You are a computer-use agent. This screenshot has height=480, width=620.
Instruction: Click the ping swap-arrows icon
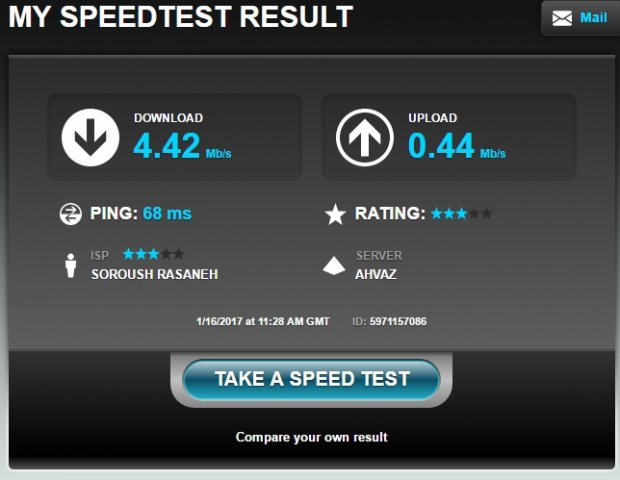70,214
